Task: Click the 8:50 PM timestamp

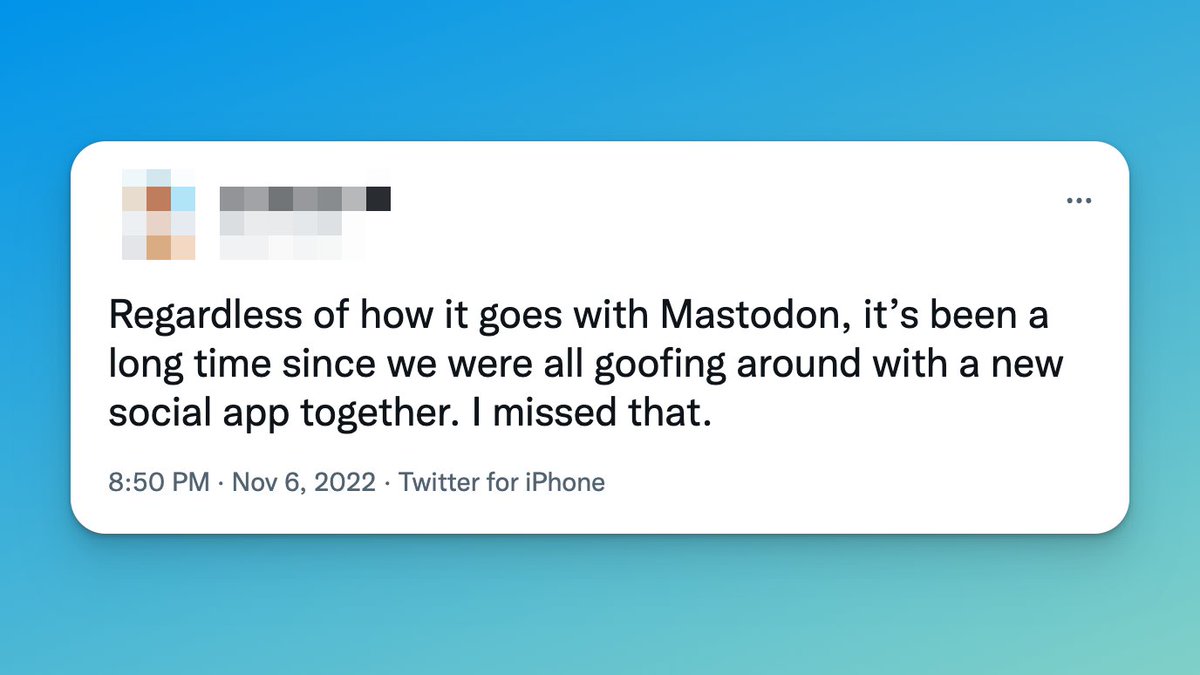Action: coord(159,483)
